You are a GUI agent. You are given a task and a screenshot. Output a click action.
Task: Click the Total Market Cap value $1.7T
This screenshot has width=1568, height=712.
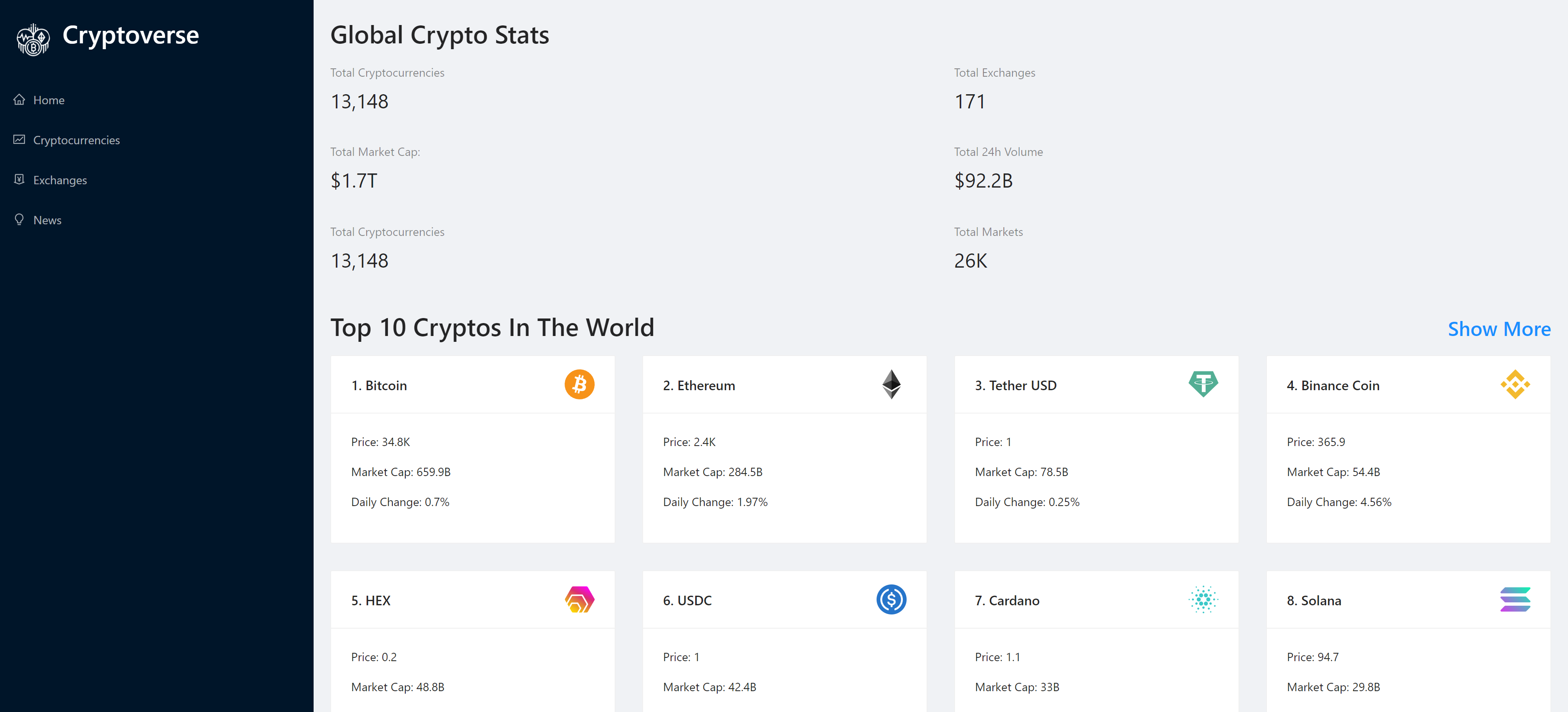pyautogui.click(x=354, y=181)
